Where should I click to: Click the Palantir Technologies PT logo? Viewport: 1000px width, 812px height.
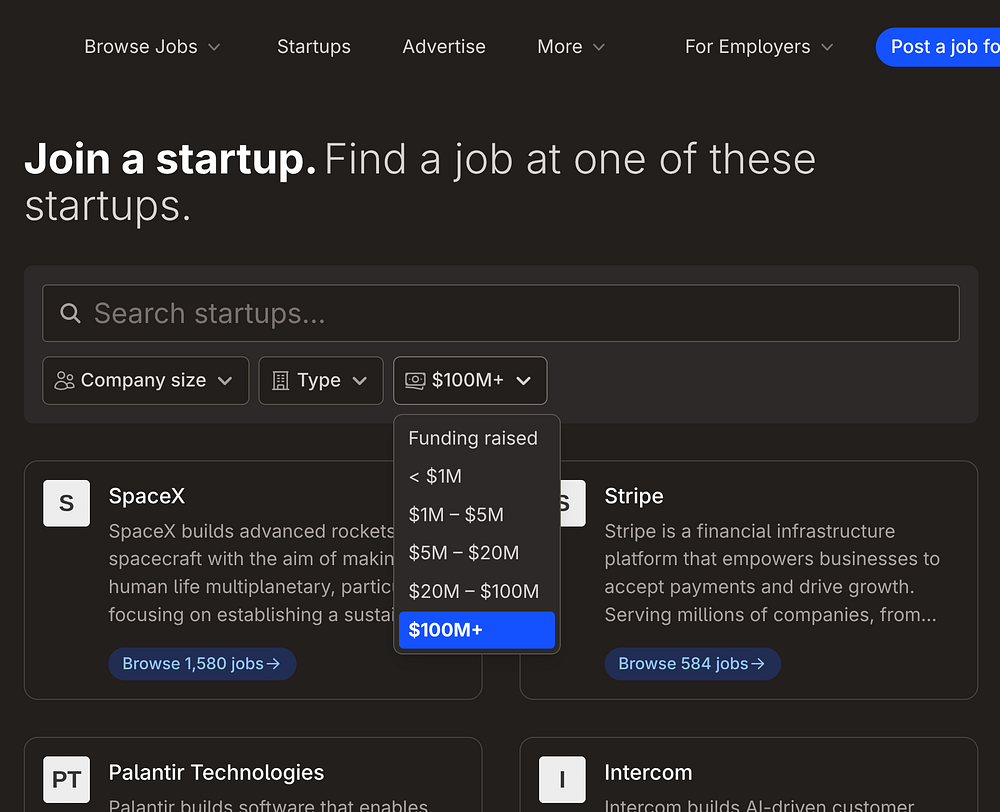[x=67, y=779]
